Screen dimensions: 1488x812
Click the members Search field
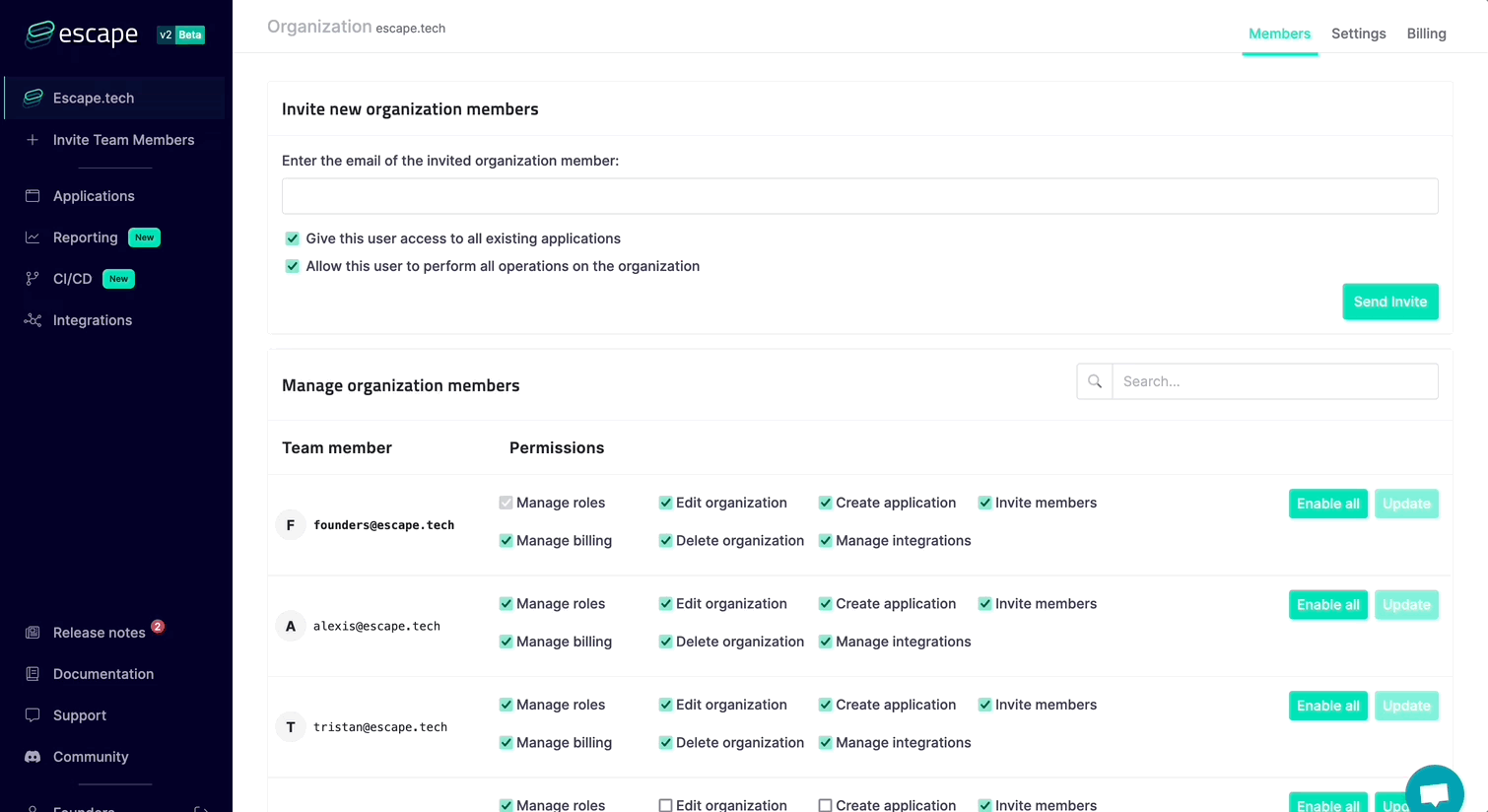point(1275,381)
